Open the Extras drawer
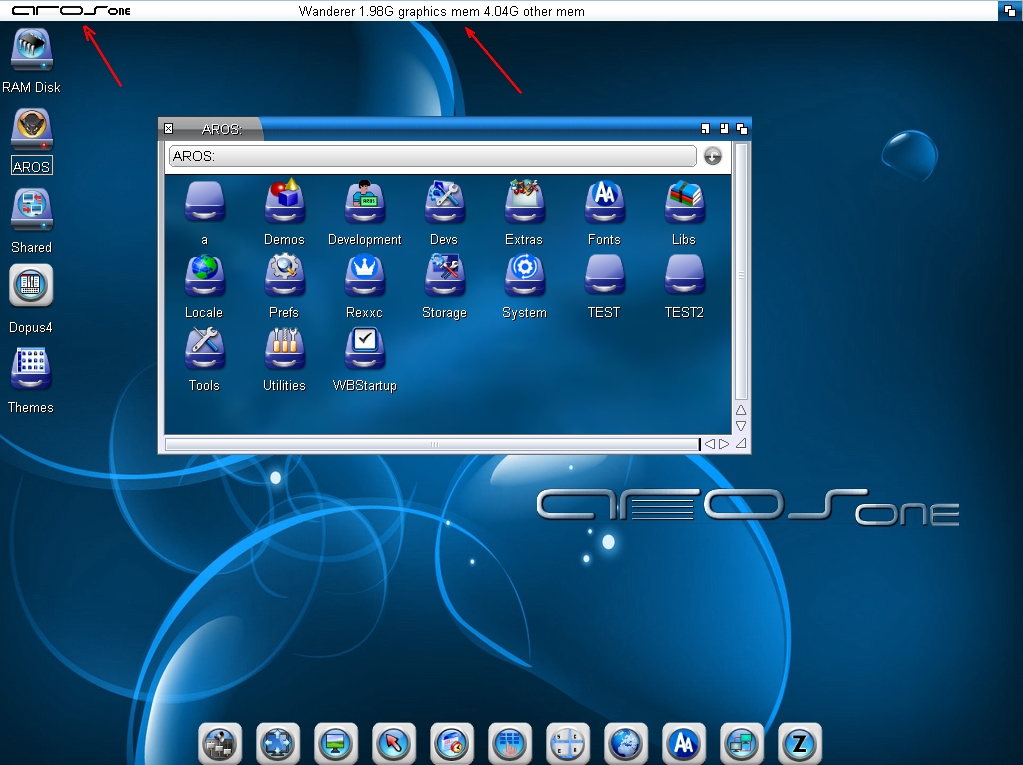The height and width of the screenshot is (765, 1023). [524, 204]
